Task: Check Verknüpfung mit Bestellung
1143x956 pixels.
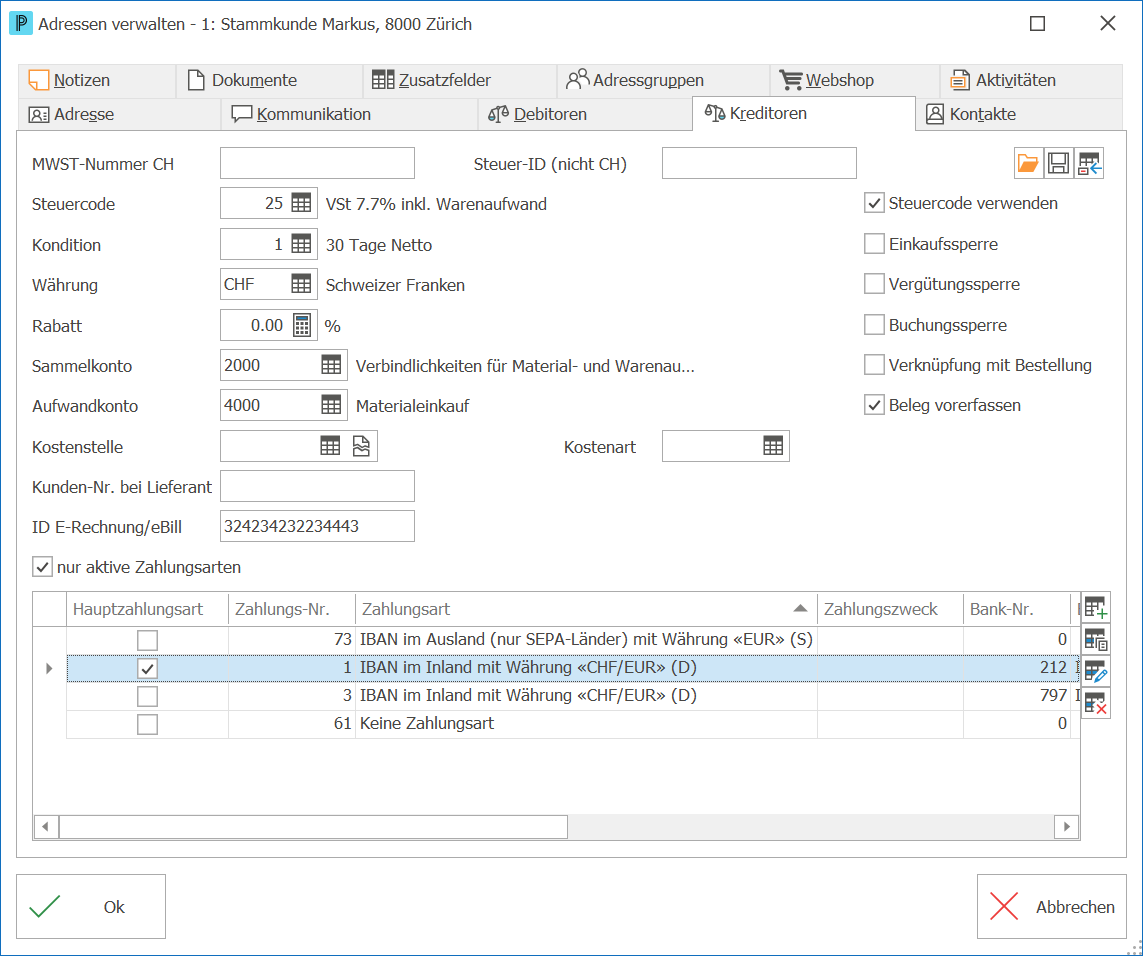Action: click(x=874, y=365)
